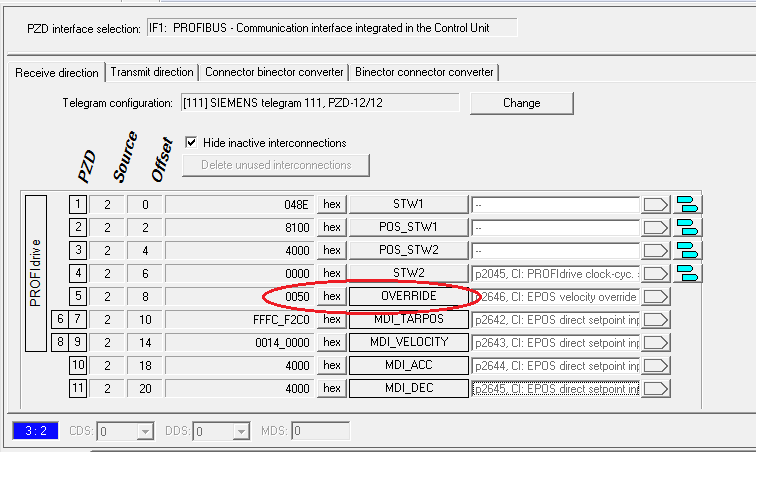Click the 0050 value in OVERRIDE row

coord(297,297)
